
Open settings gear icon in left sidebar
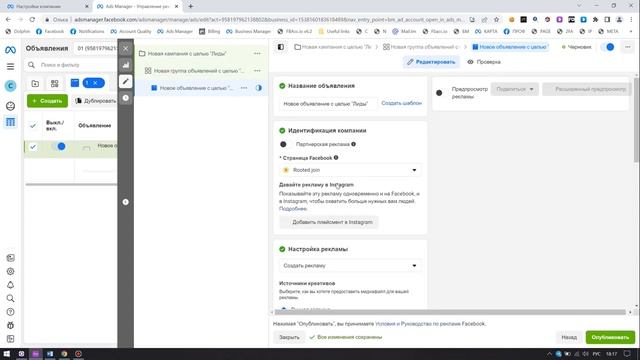(10, 271)
